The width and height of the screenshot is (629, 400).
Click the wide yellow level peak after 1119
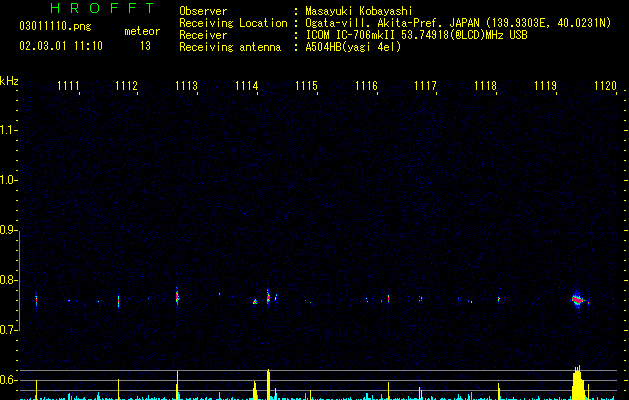coord(578,383)
